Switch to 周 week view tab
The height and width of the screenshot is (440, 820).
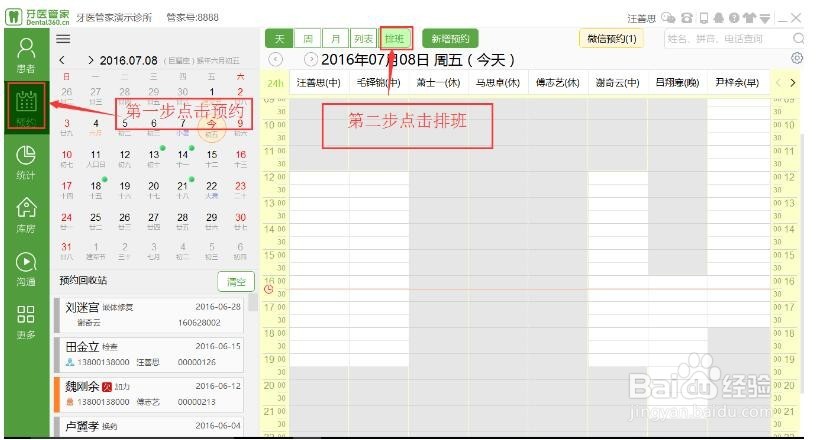(x=308, y=39)
